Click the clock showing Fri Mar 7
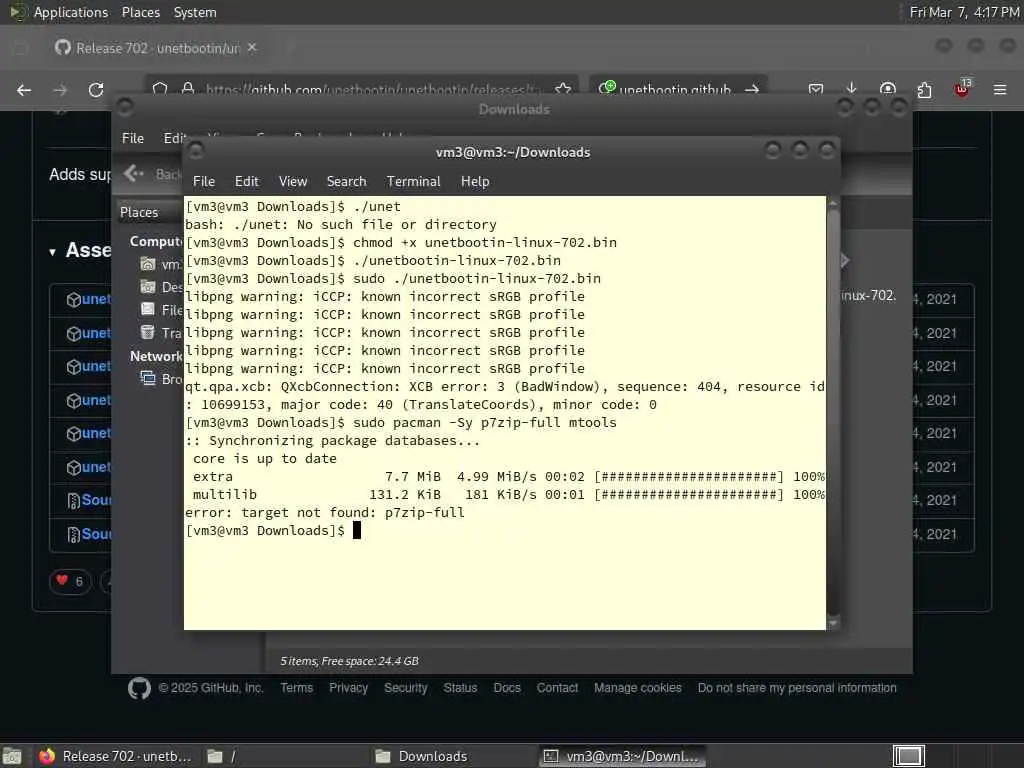The height and width of the screenshot is (768, 1024). (964, 12)
